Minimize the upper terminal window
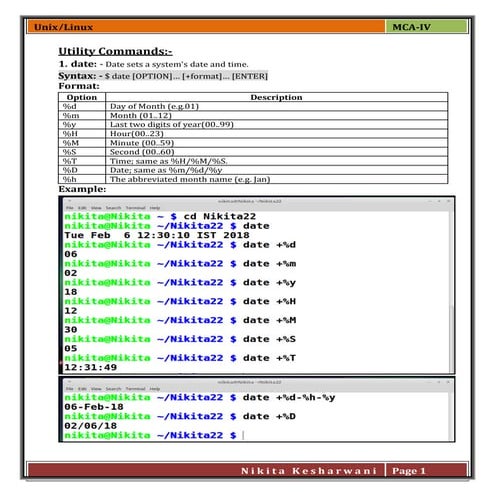This screenshot has width=495, height=495. 430,201
